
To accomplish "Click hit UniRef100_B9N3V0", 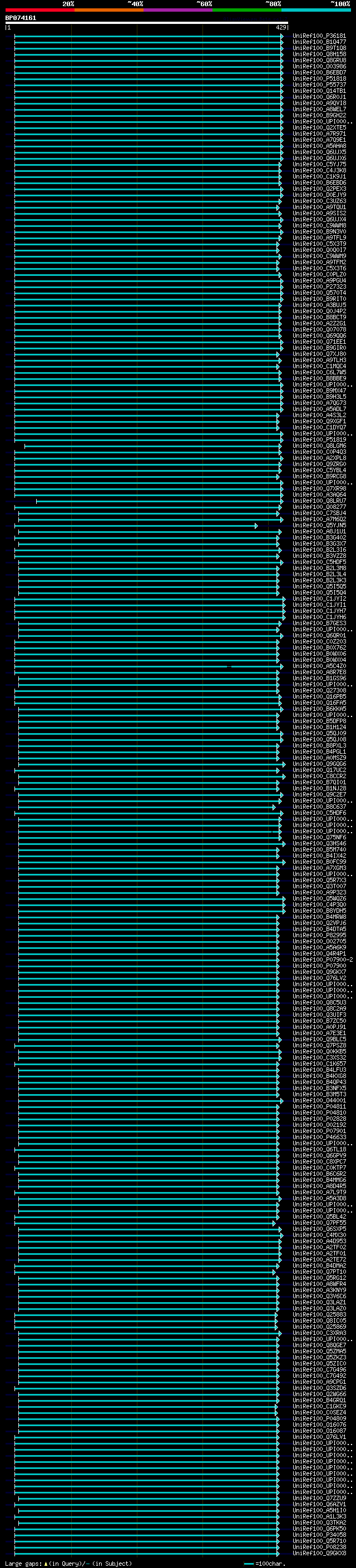I will click(319, 231).
